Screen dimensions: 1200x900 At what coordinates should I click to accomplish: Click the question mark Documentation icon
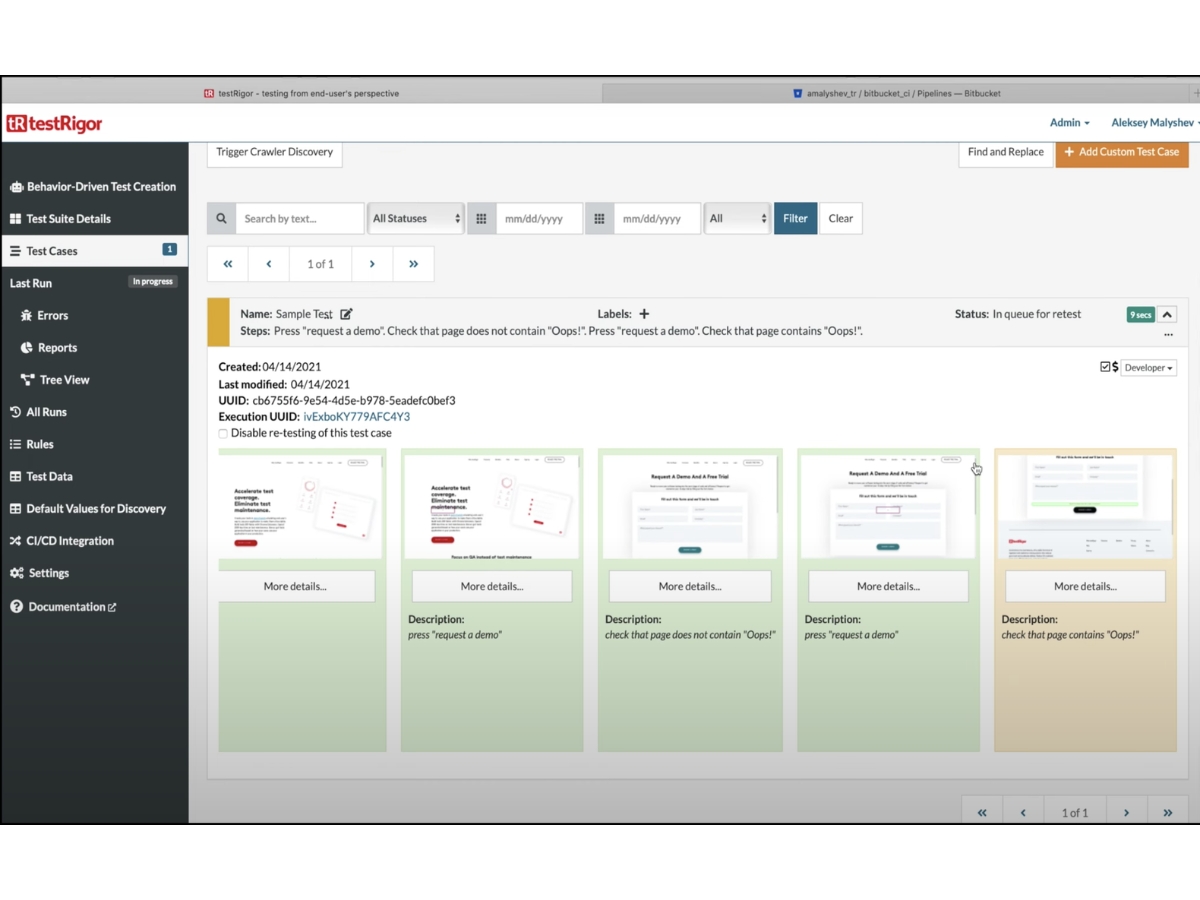click(x=16, y=607)
